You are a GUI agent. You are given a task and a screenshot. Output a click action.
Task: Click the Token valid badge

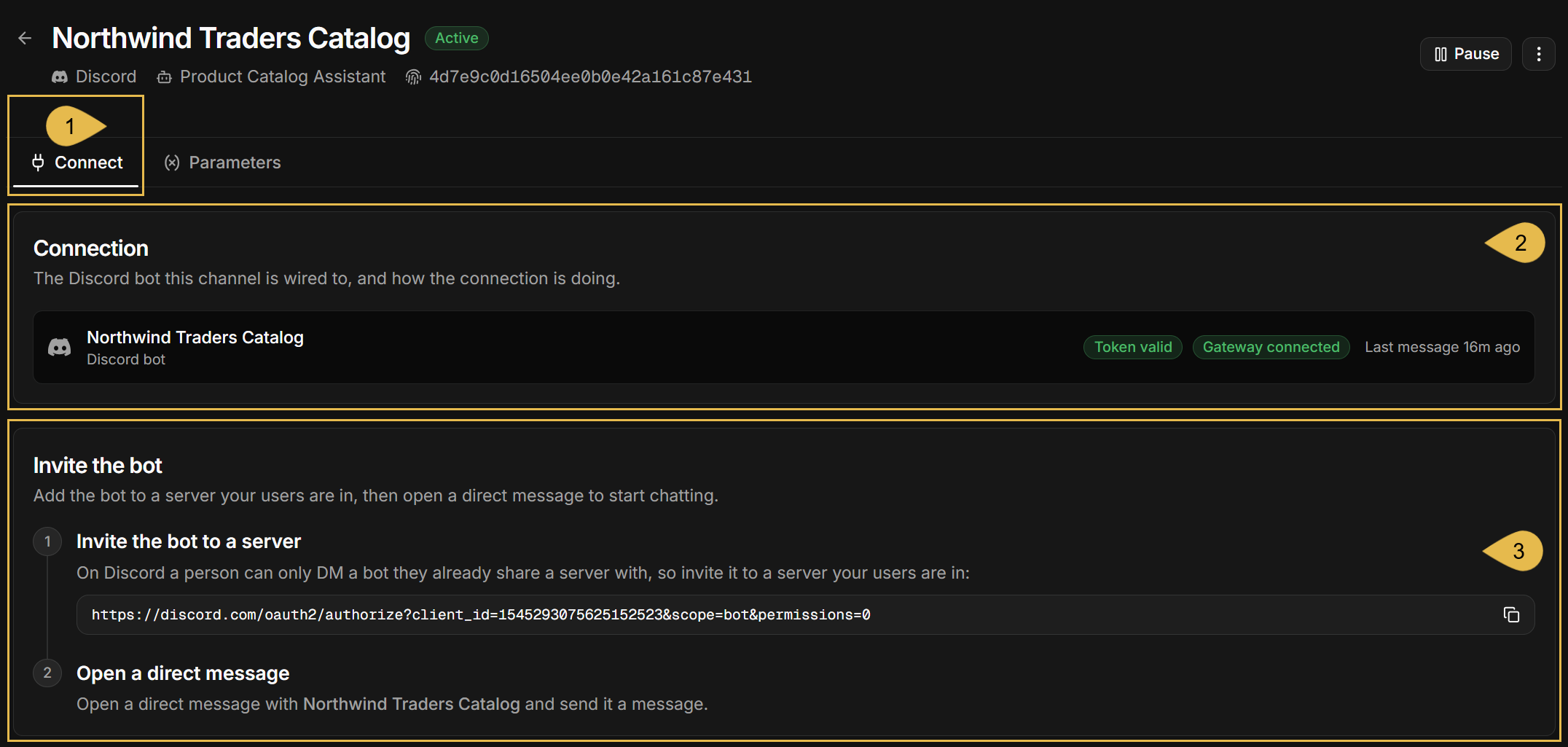point(1133,347)
